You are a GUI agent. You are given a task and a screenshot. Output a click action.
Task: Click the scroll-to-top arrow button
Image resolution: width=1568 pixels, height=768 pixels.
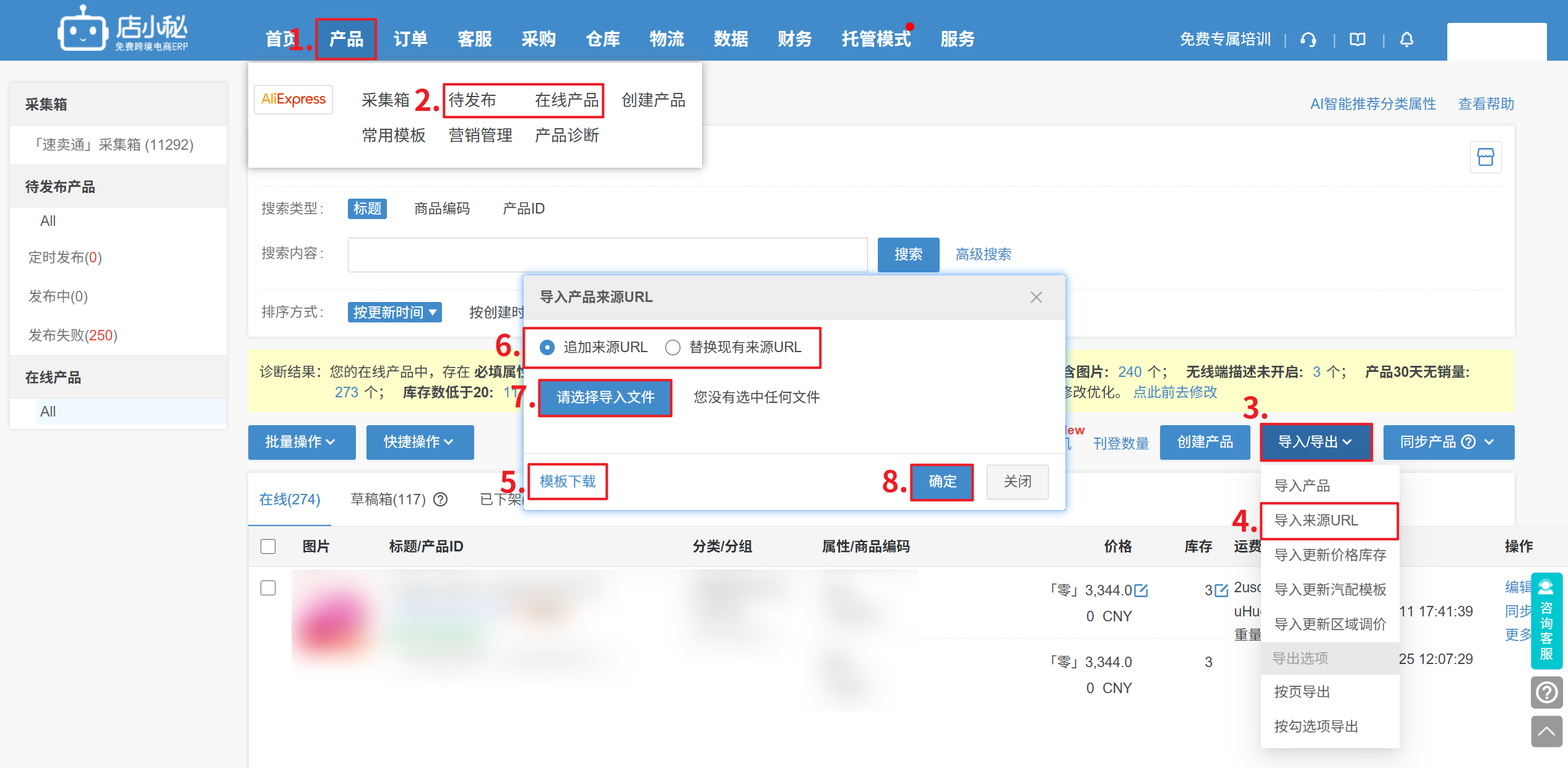pyautogui.click(x=1546, y=731)
